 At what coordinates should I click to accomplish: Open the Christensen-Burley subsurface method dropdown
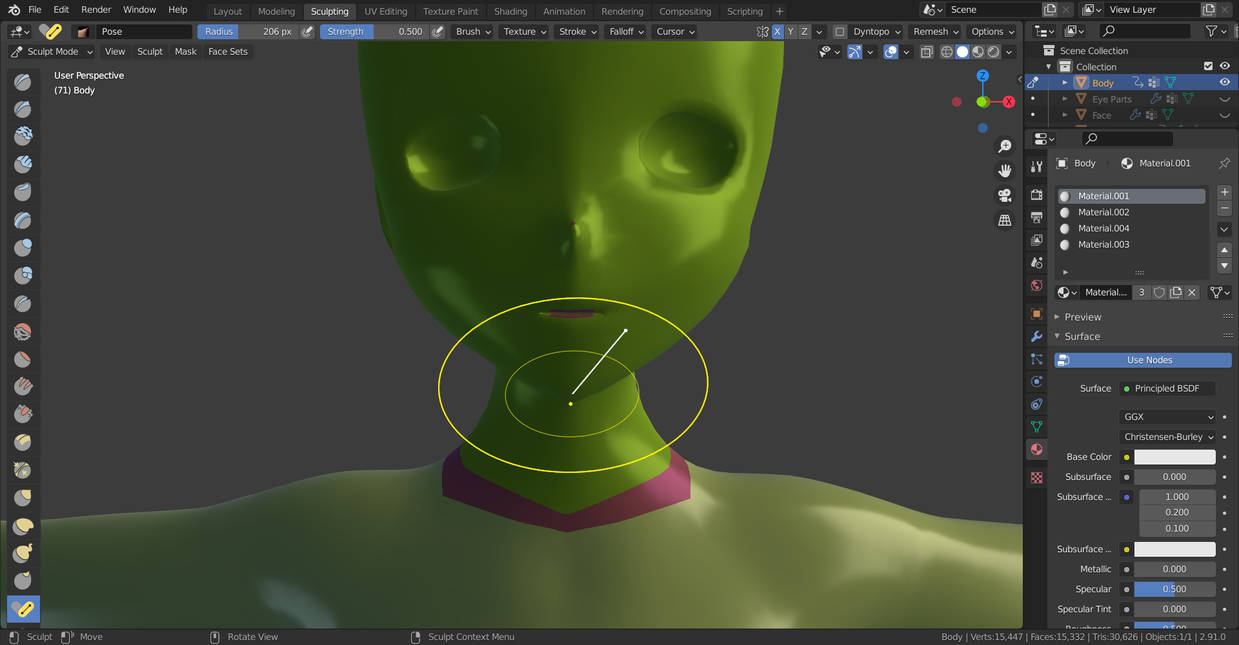[1168, 437]
